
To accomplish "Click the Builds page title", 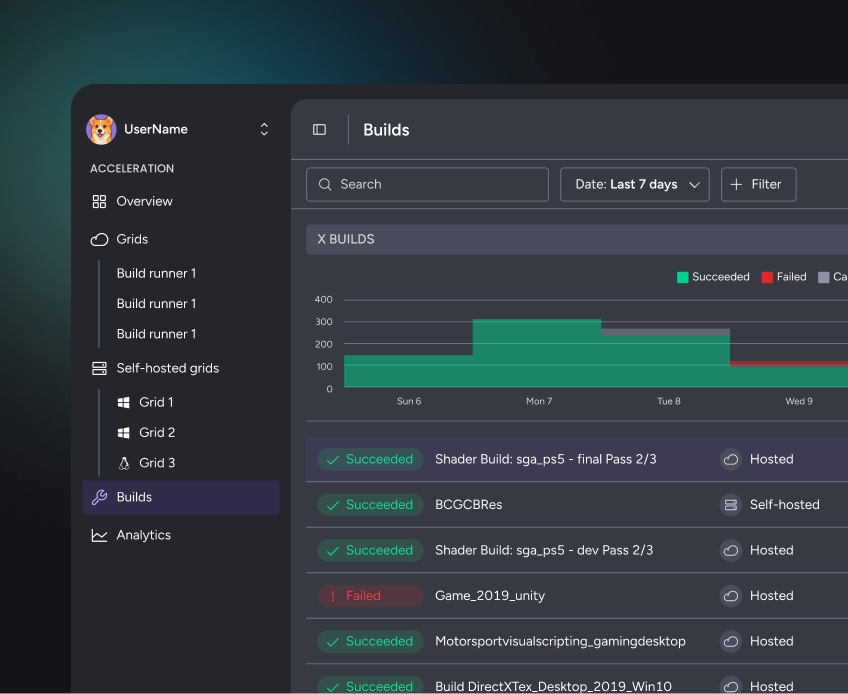I will tap(386, 130).
